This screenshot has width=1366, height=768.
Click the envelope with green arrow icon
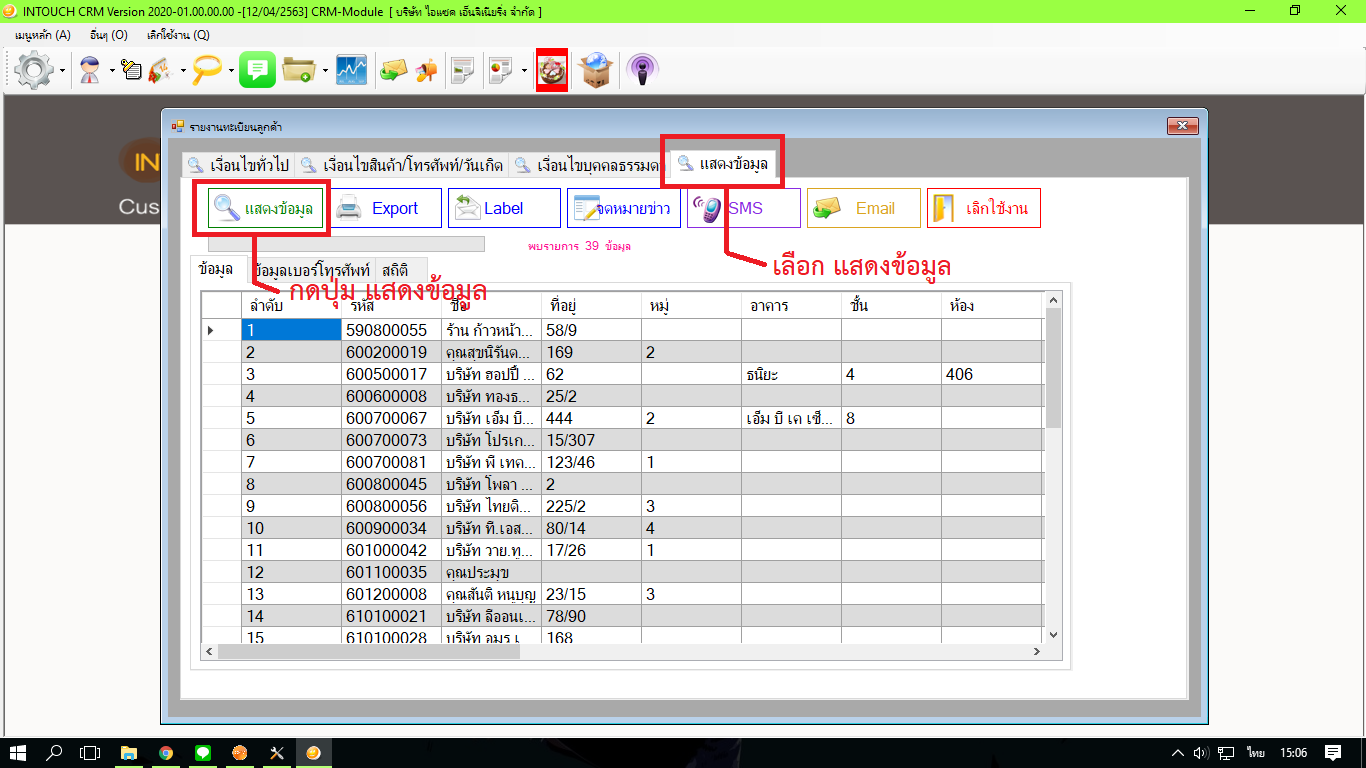[x=392, y=70]
